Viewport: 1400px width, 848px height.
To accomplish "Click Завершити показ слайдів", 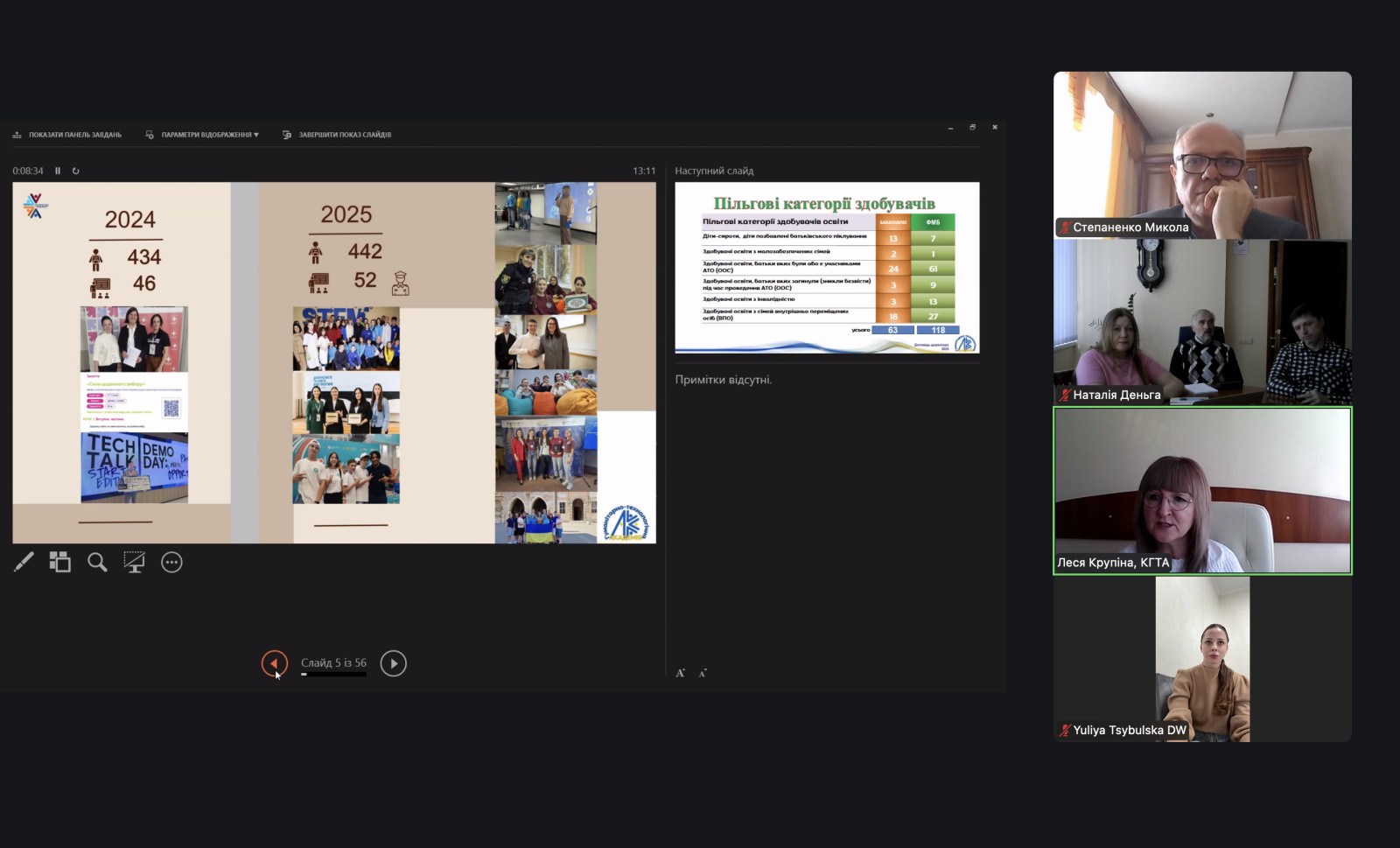I will click(x=337, y=135).
